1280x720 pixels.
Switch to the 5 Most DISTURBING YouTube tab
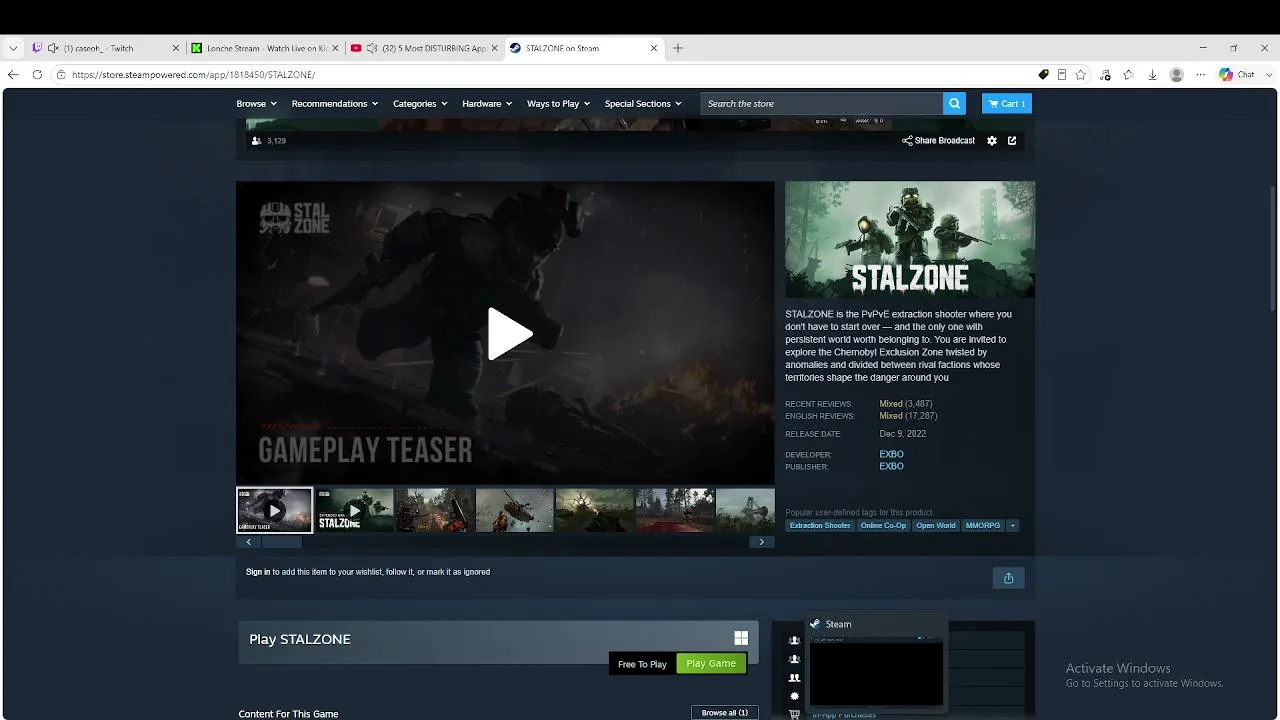tap(425, 48)
